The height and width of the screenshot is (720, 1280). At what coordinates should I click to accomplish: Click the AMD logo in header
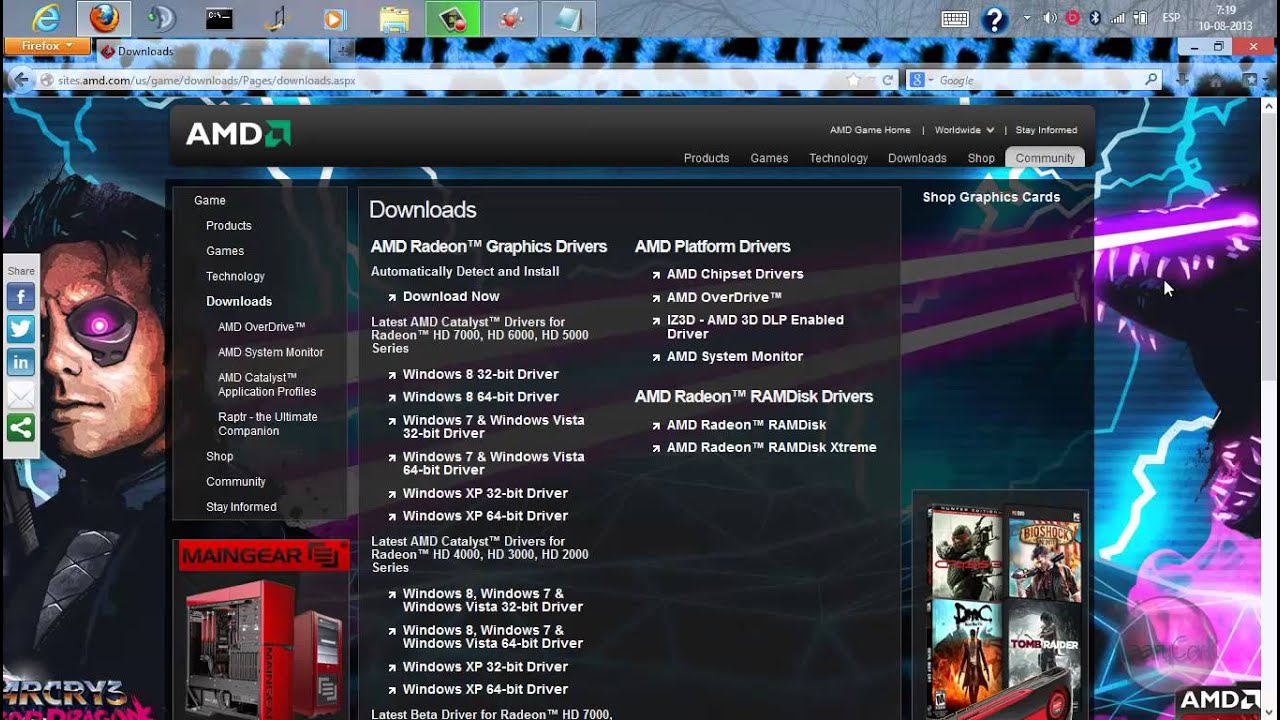[238, 134]
